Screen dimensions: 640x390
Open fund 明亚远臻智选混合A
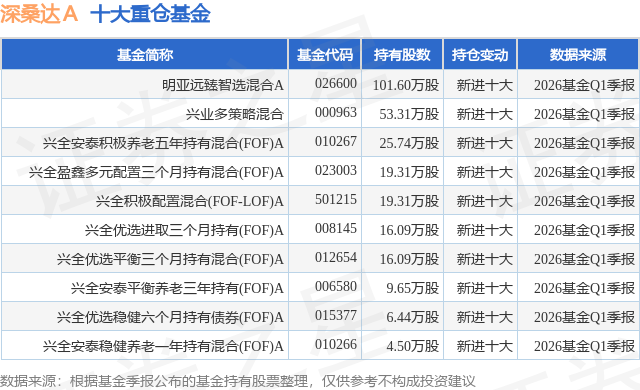pos(223,85)
